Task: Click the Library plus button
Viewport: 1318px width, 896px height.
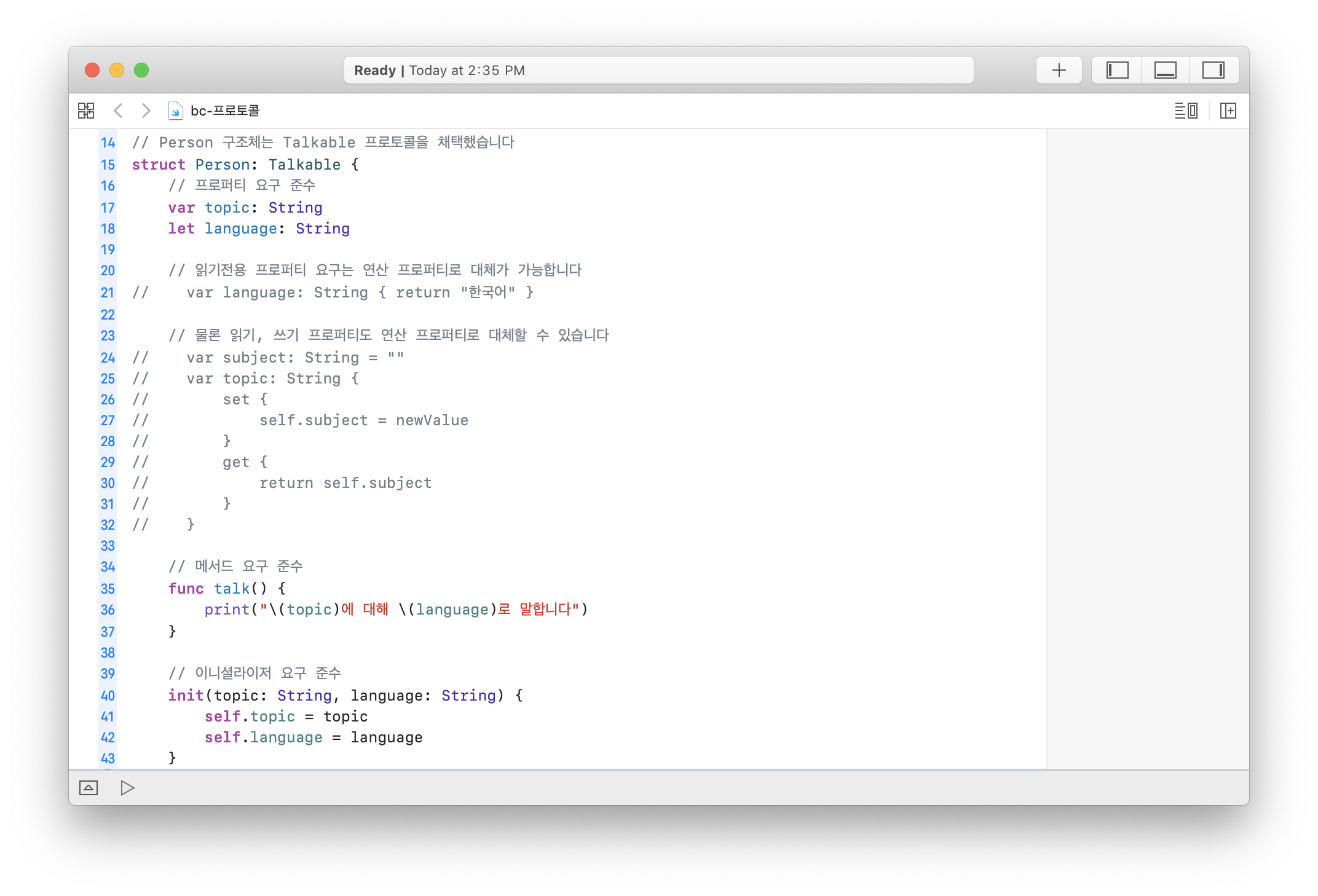Action: click(1059, 70)
